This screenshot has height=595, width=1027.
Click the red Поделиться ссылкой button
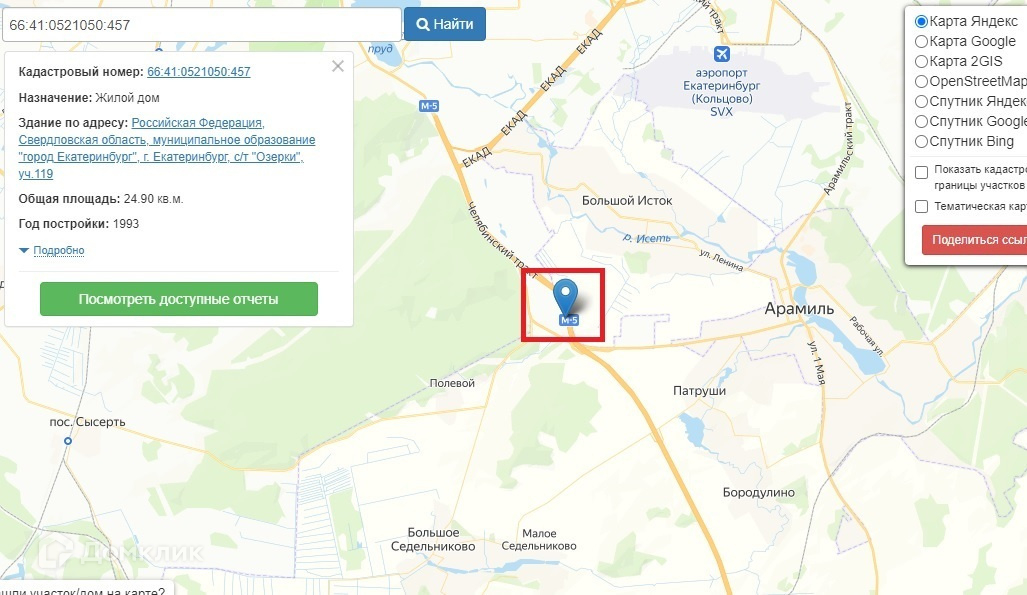point(975,240)
